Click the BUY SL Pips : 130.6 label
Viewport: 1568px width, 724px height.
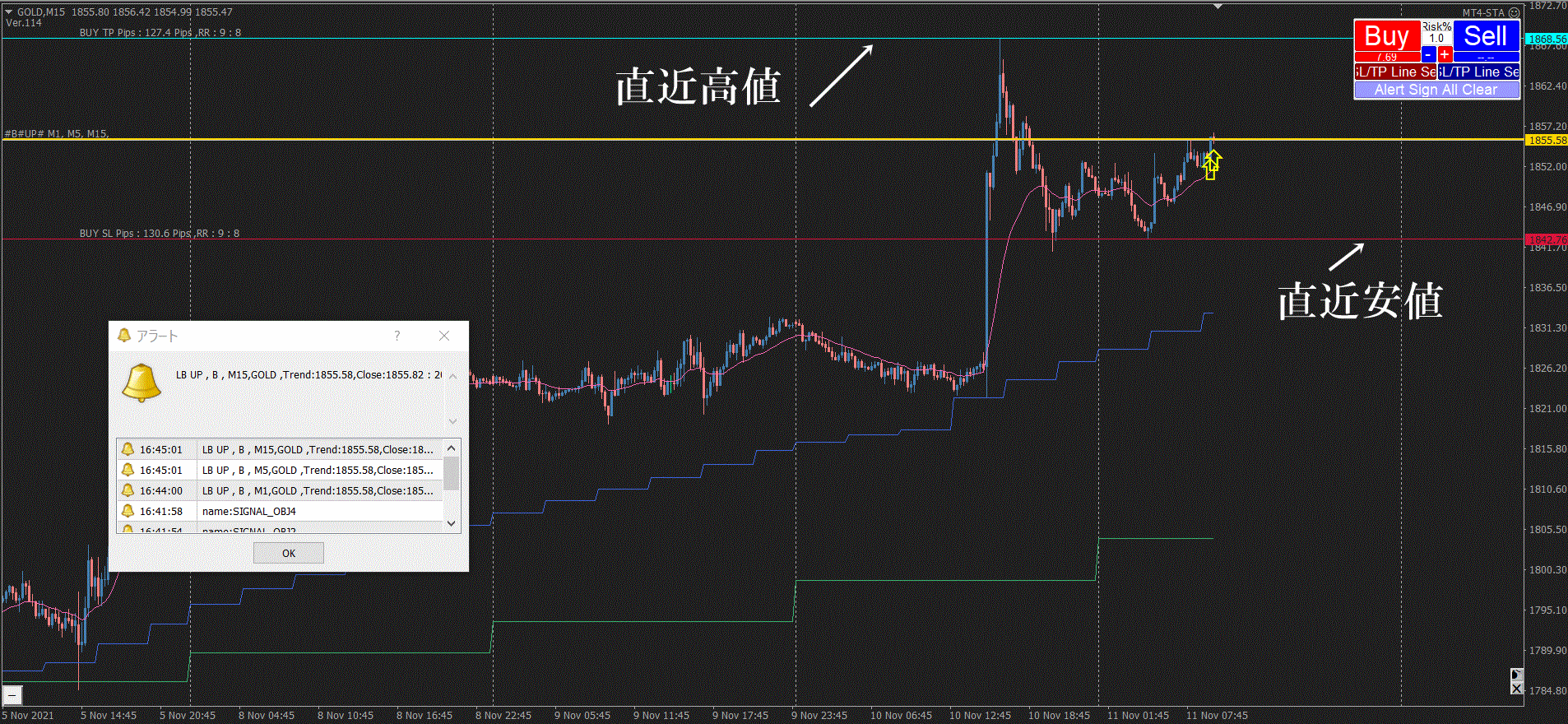(160, 234)
